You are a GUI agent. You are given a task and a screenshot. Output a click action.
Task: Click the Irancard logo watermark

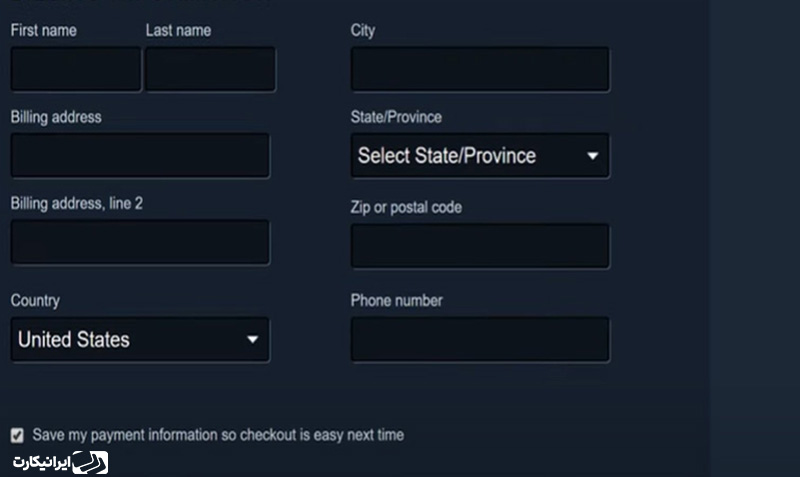tap(60, 462)
